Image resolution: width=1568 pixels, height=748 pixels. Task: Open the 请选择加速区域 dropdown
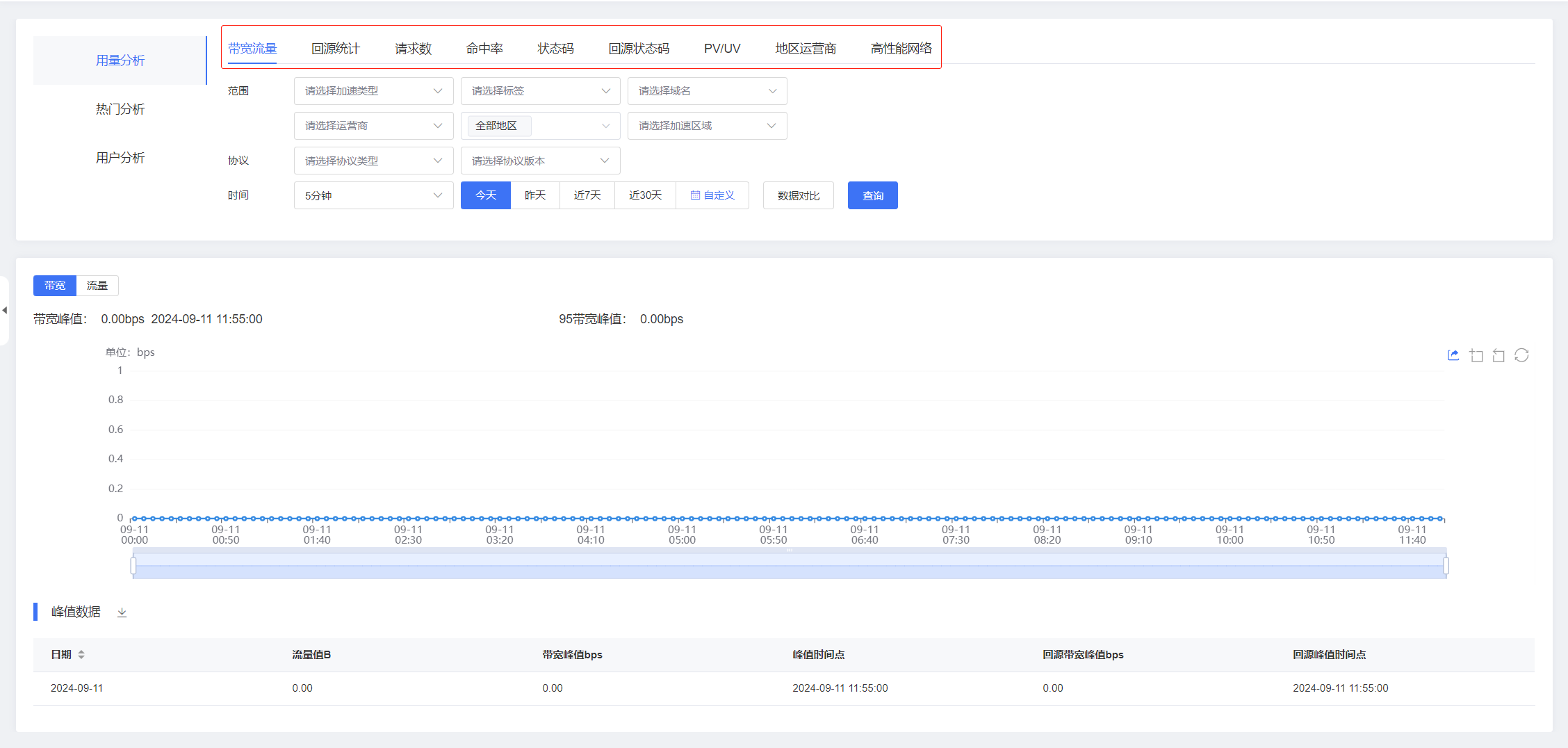708,126
